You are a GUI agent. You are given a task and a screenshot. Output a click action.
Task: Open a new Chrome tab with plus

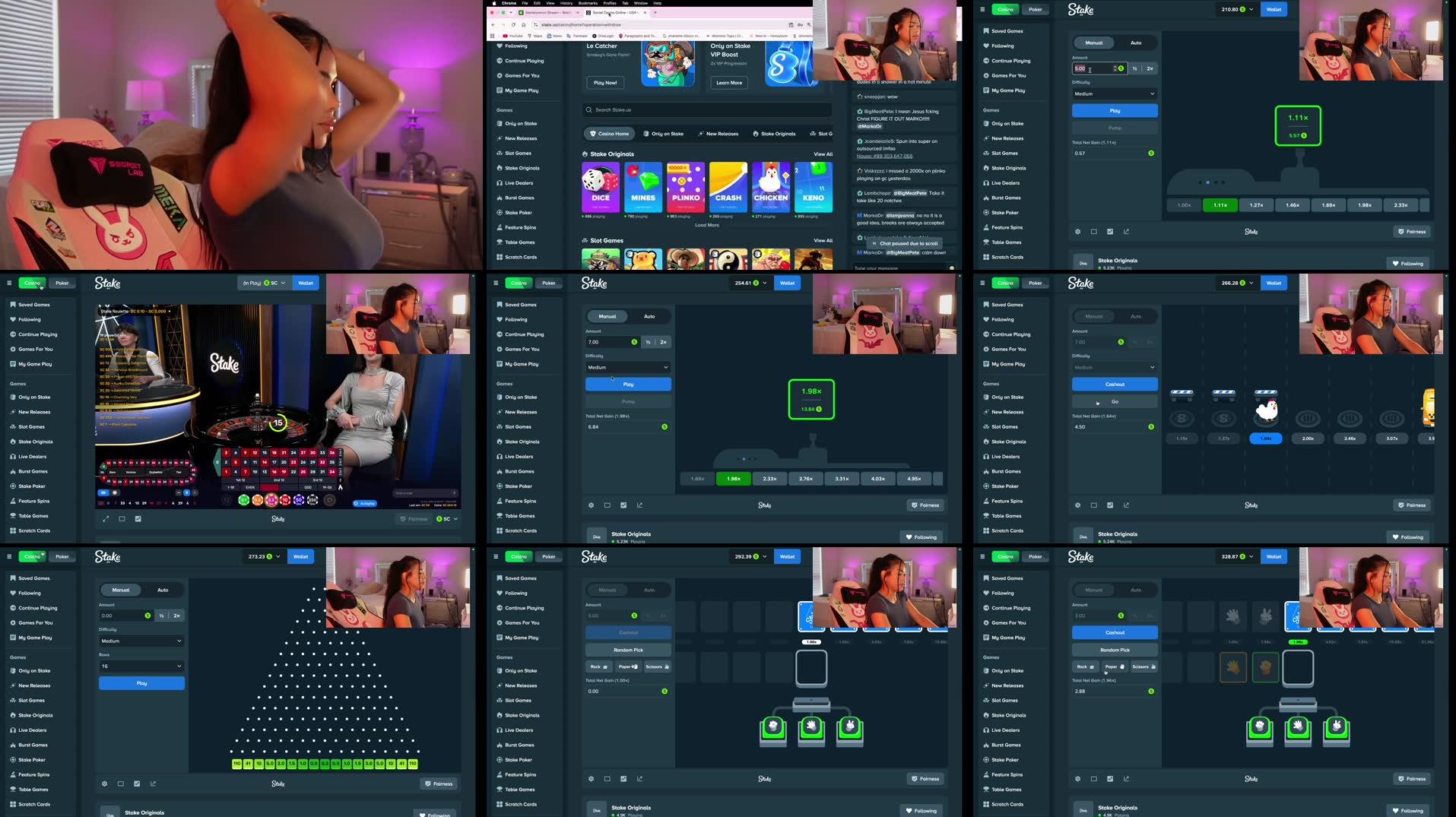(x=655, y=13)
